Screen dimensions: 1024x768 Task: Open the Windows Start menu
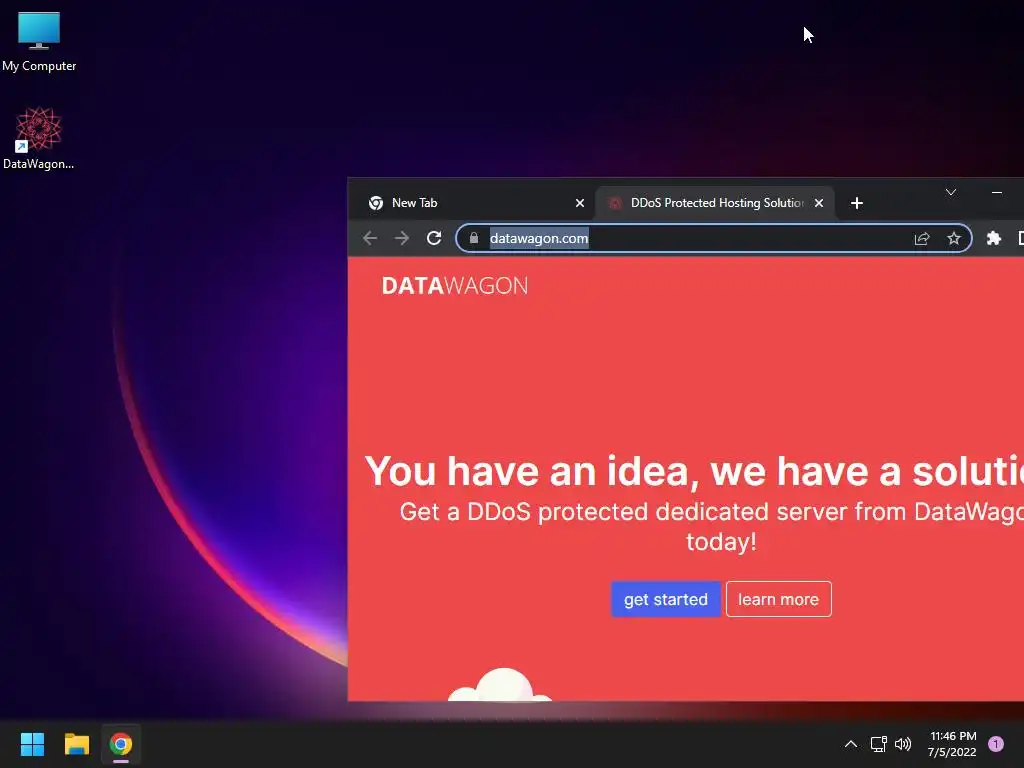pos(32,744)
